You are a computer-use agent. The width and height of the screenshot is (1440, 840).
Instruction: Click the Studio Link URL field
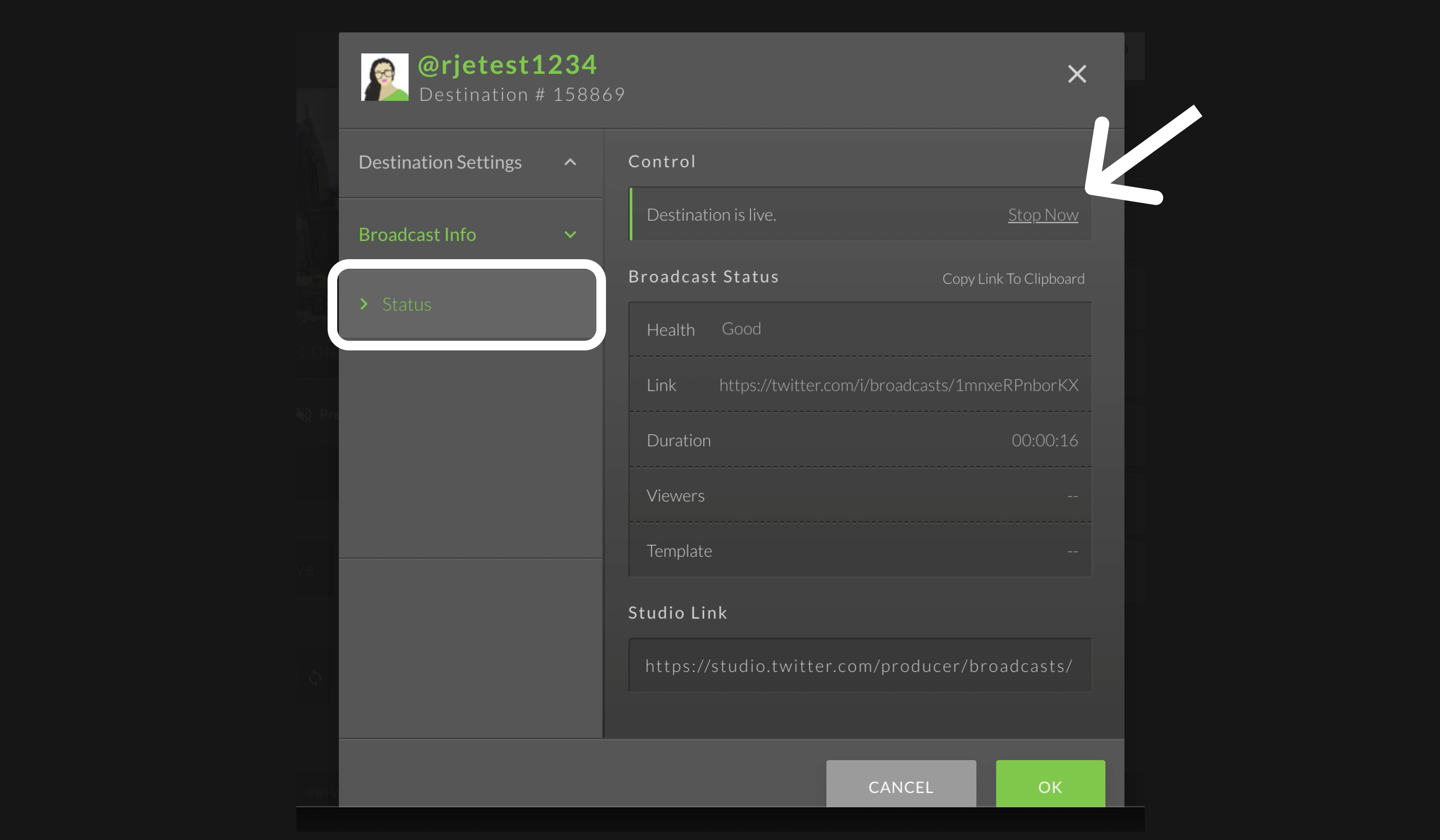[860, 665]
